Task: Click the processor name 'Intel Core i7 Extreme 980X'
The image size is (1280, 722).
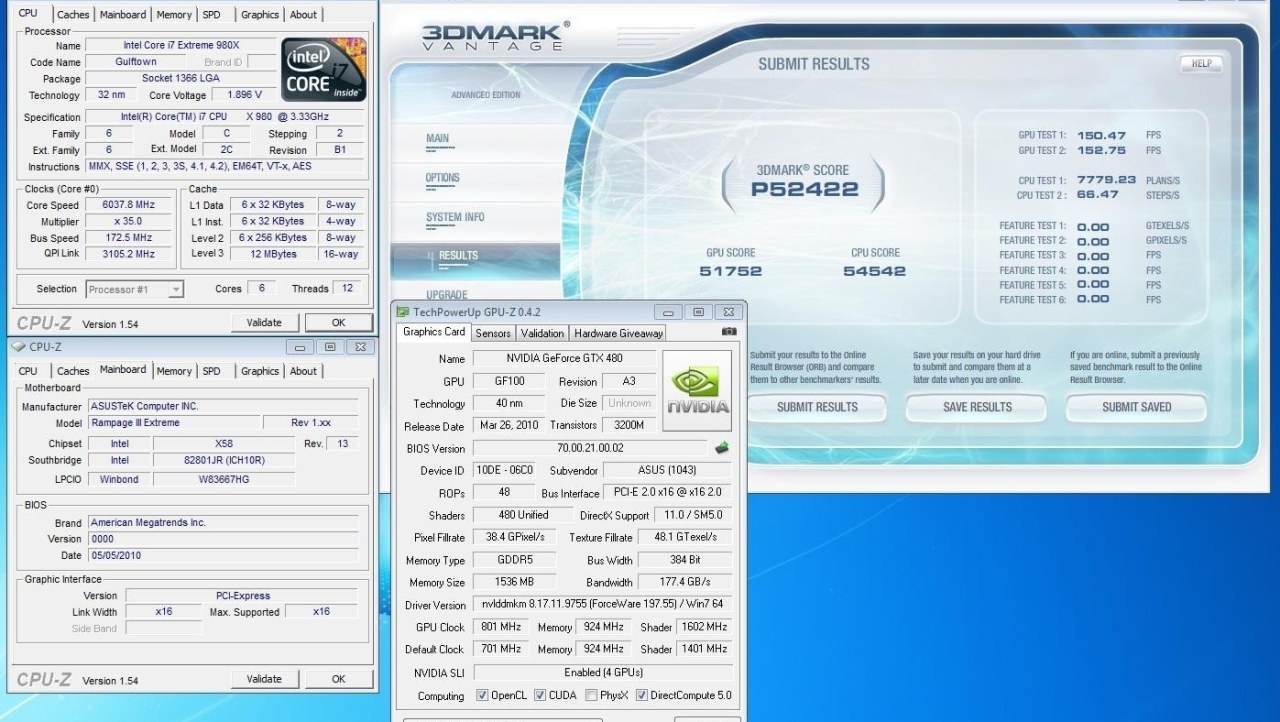Action: tap(180, 46)
